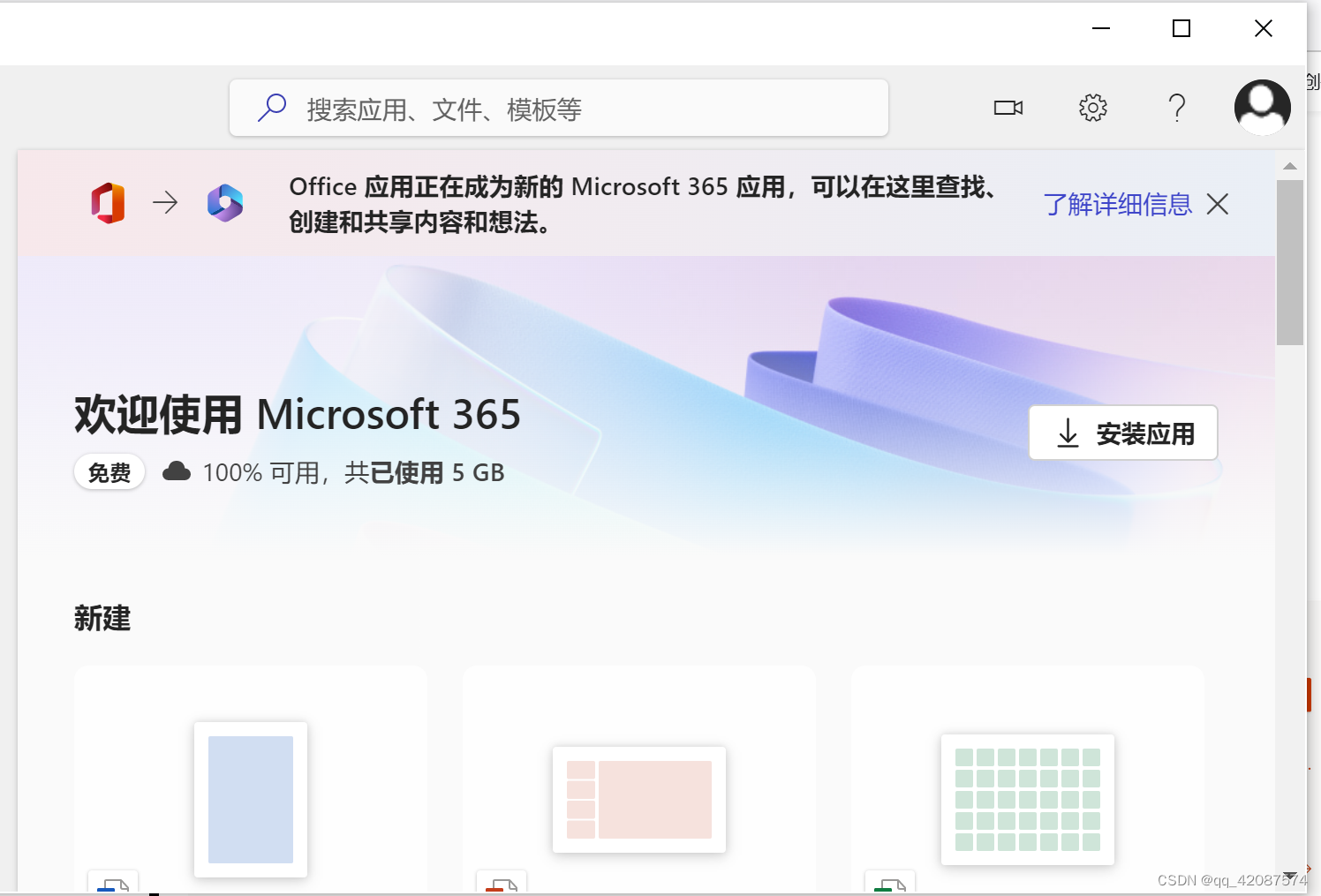Maximize the Microsoft 365 window

click(1181, 28)
